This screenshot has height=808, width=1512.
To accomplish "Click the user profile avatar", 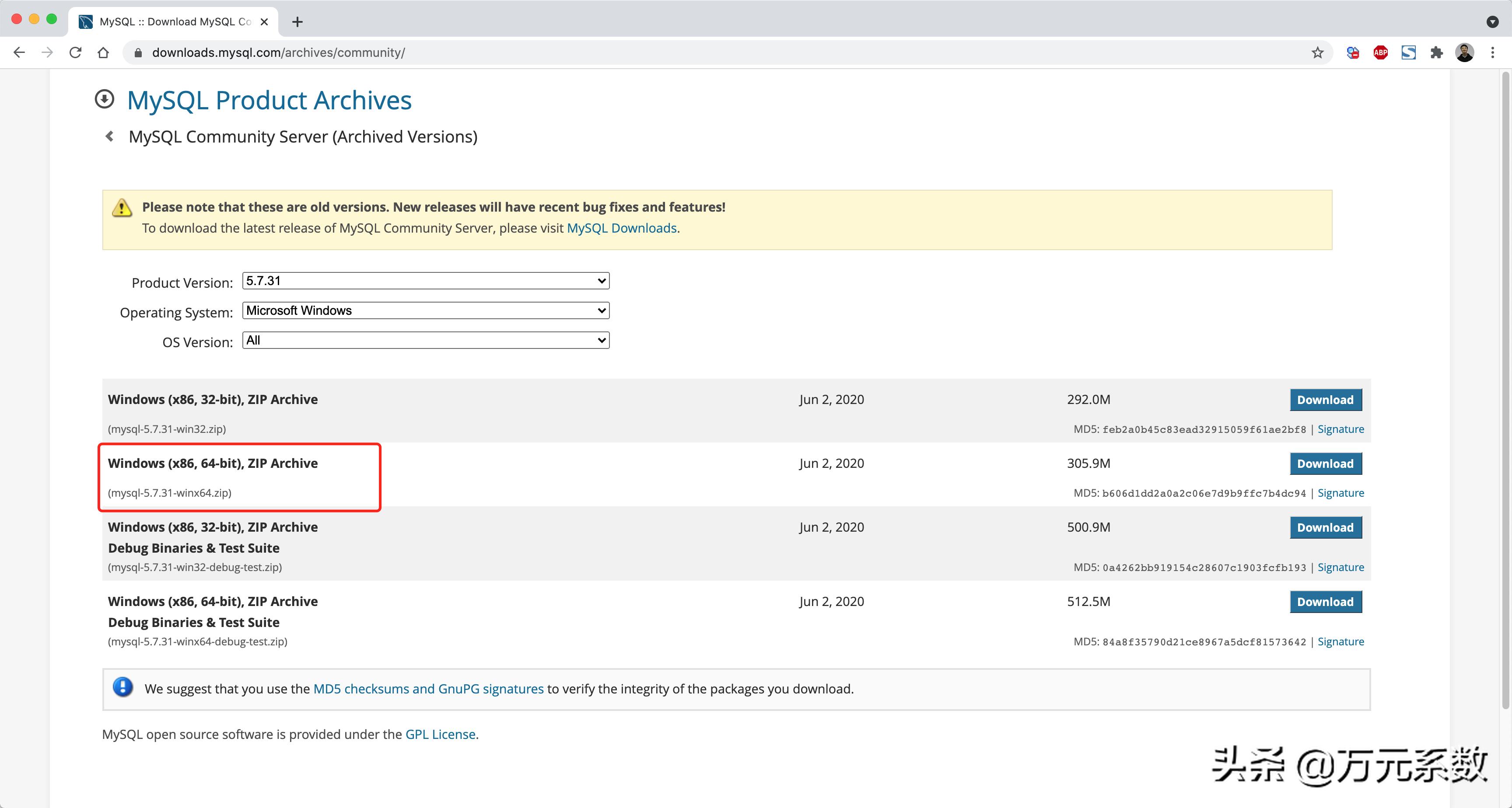I will tap(1464, 53).
